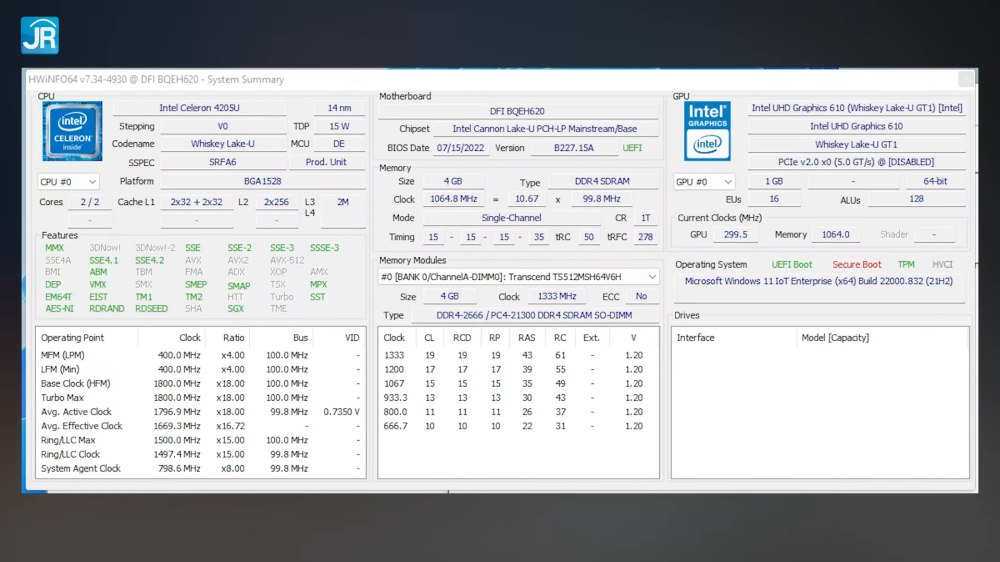The width and height of the screenshot is (1000, 562).
Task: Click the Single-Channel mode field
Action: 511,218
